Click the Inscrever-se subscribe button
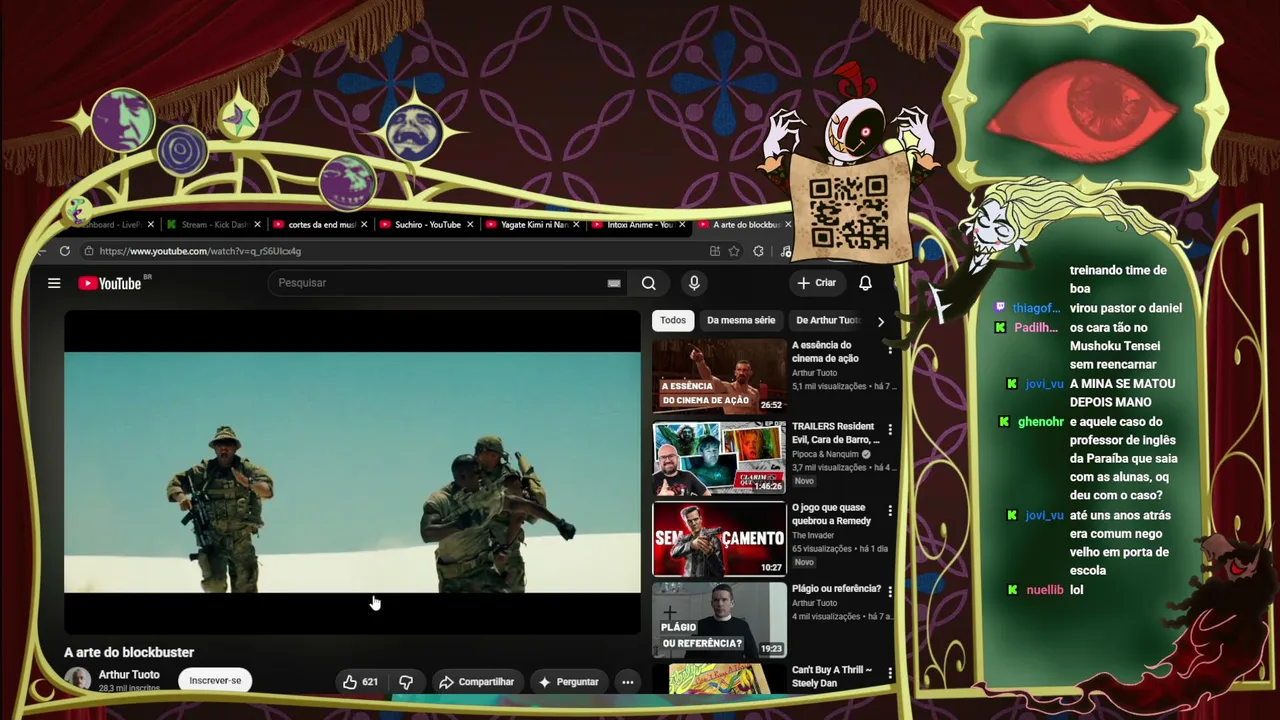The image size is (1280, 720). coord(215,681)
